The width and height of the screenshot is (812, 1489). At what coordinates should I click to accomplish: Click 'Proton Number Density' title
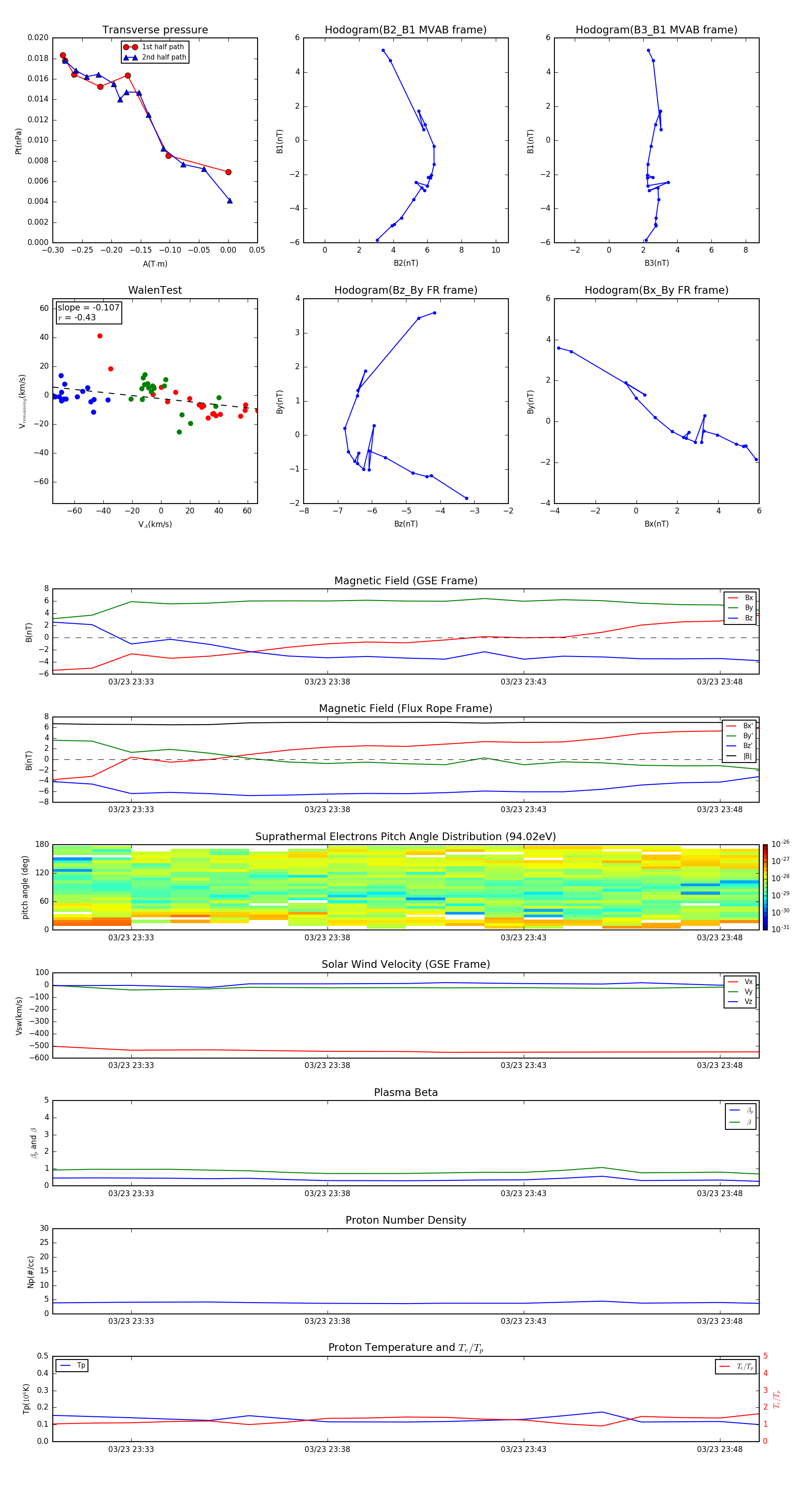(406, 1220)
